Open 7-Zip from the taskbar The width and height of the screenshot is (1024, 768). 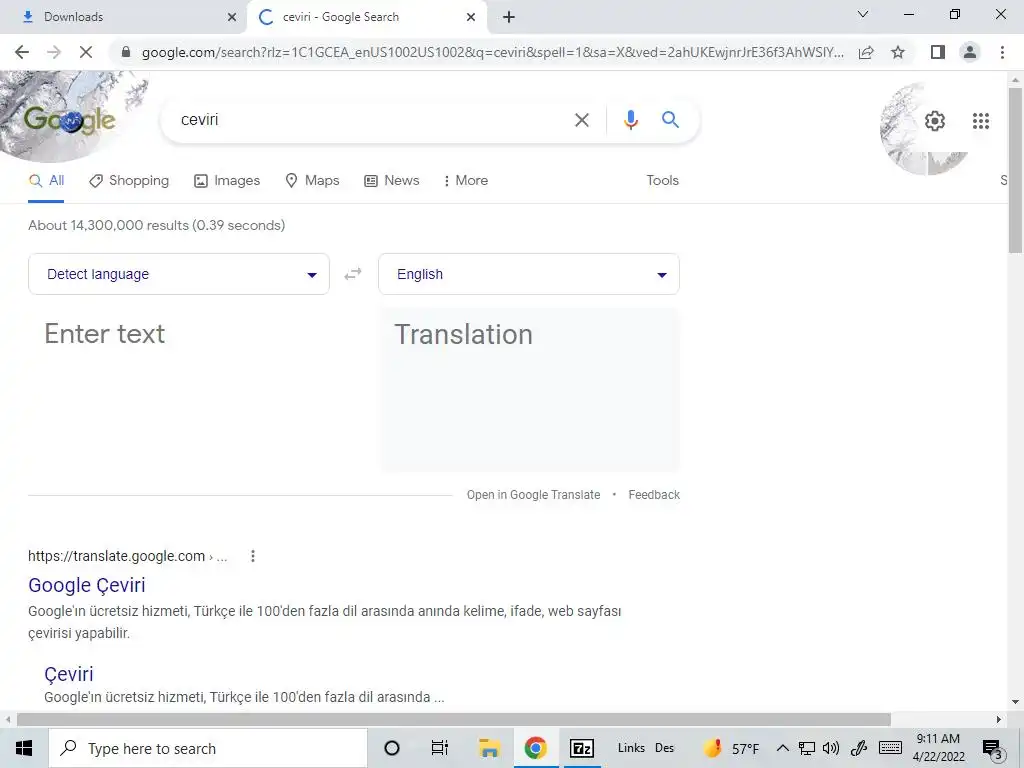tap(582, 748)
